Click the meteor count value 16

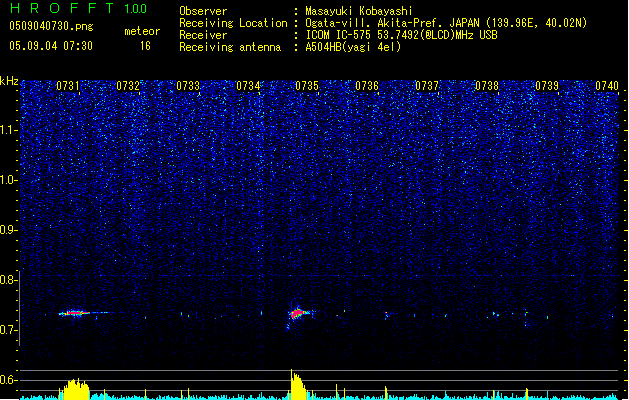point(145,46)
